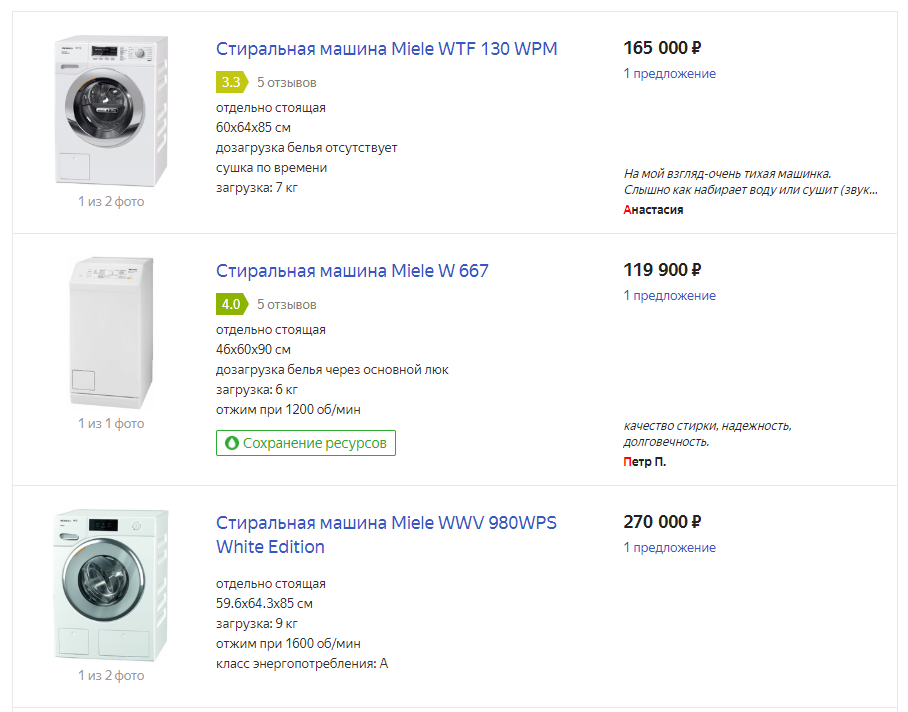
Task: Click the 'Сохранение ресурсов' eco badge
Action: tap(306, 443)
